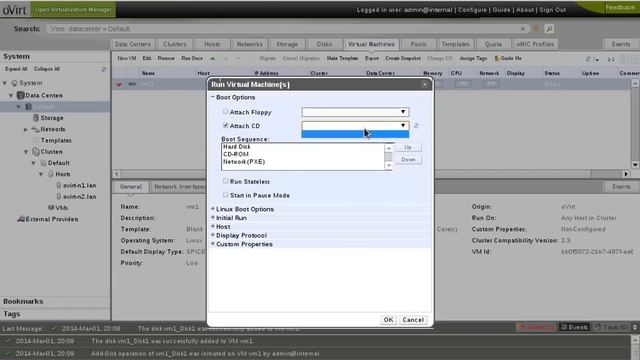Select CD-ROM in Boot Sequence

(236, 154)
